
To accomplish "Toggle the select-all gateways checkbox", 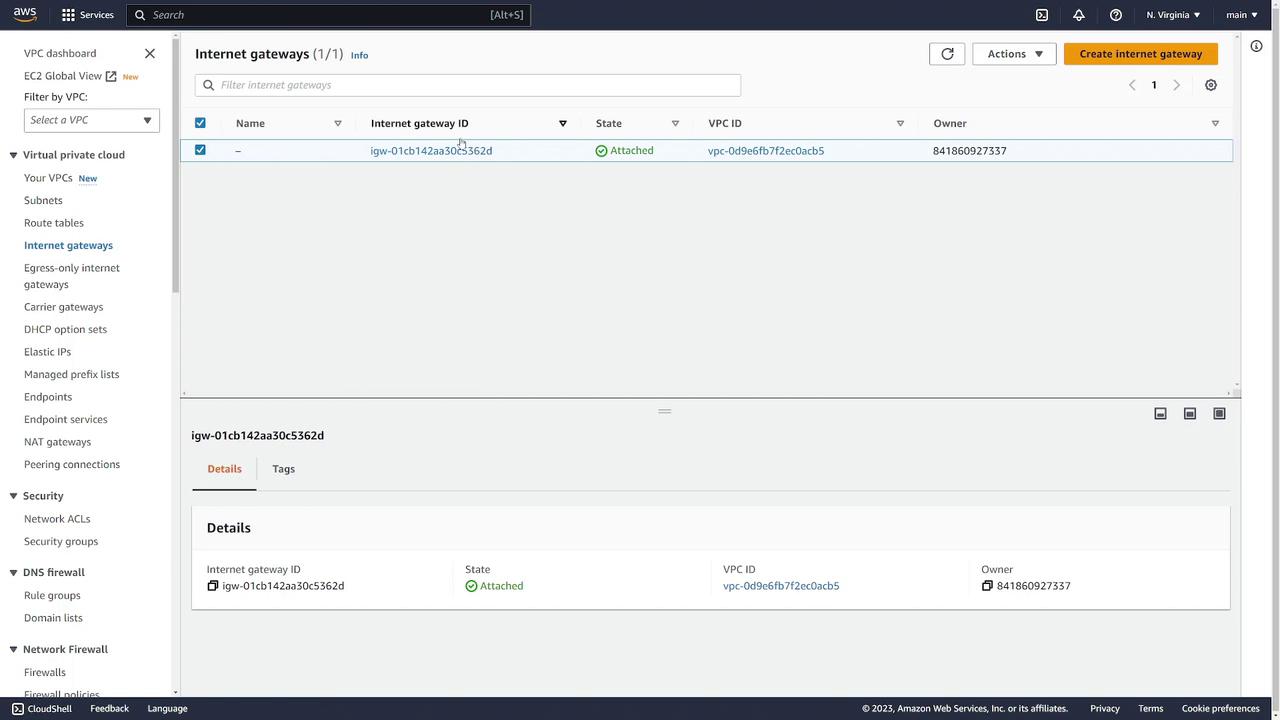I will click(x=200, y=123).
